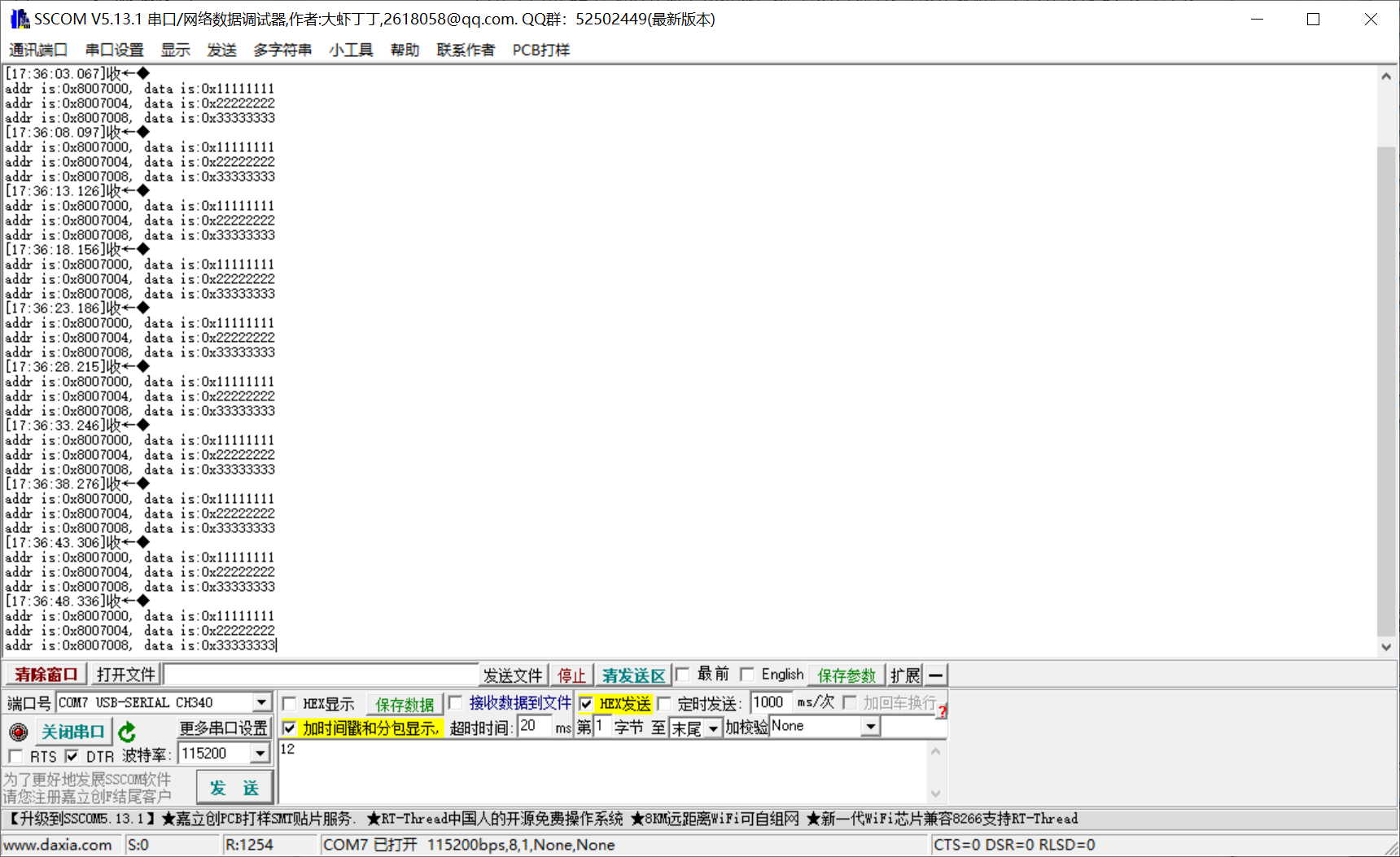Open the 加校验 None dropdown
The height and width of the screenshot is (857, 1400).
click(x=869, y=726)
